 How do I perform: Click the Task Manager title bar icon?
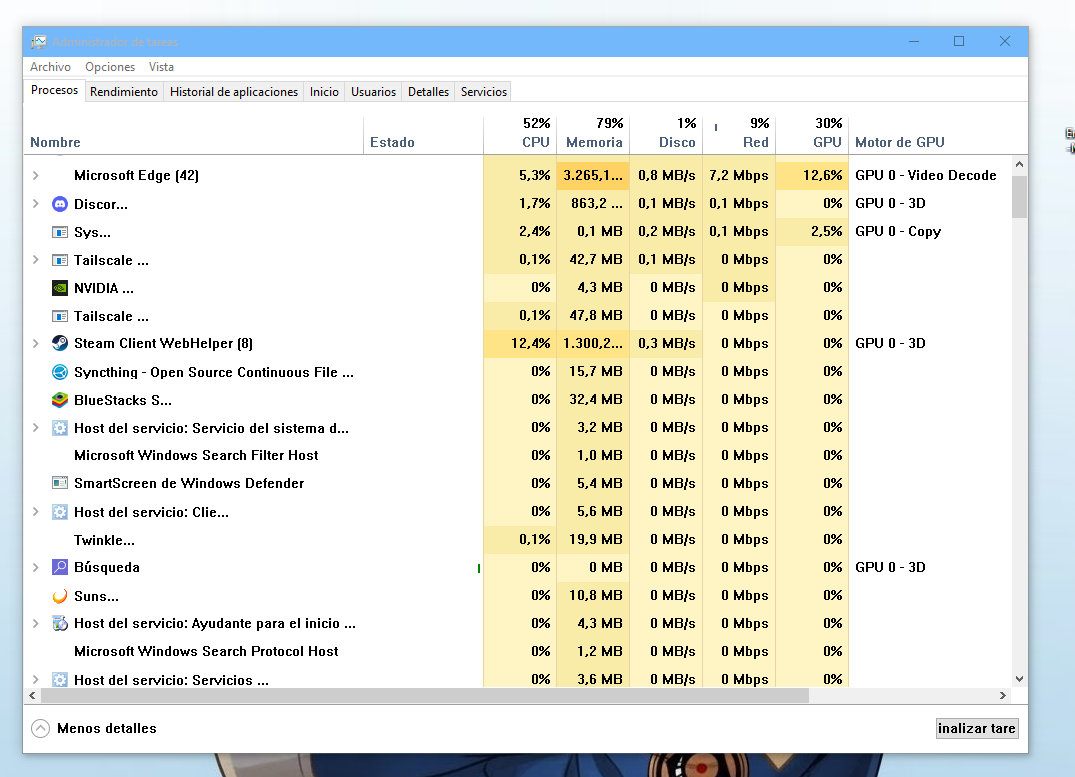(39, 42)
